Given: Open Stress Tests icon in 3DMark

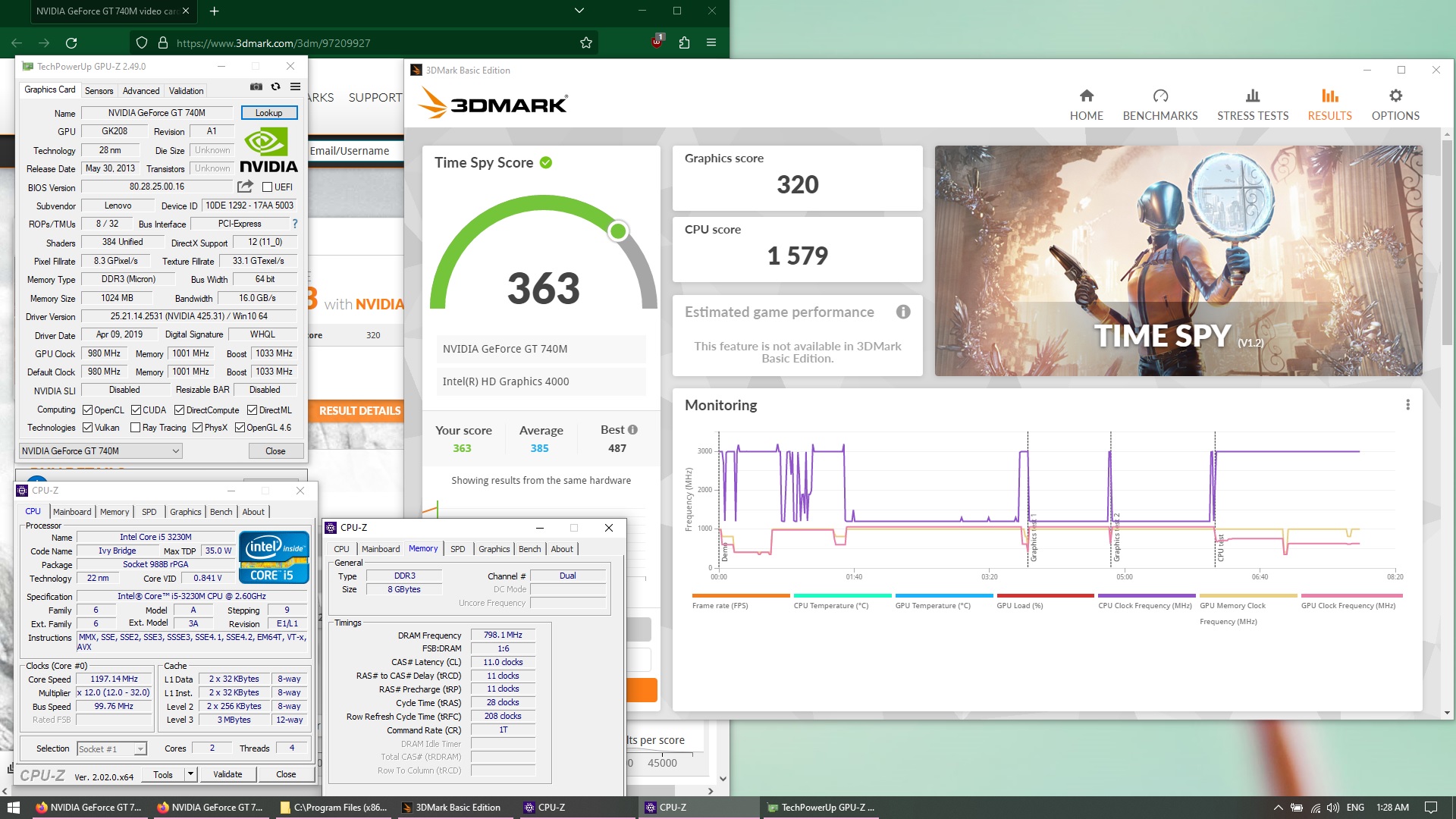Looking at the screenshot, I should [x=1253, y=96].
